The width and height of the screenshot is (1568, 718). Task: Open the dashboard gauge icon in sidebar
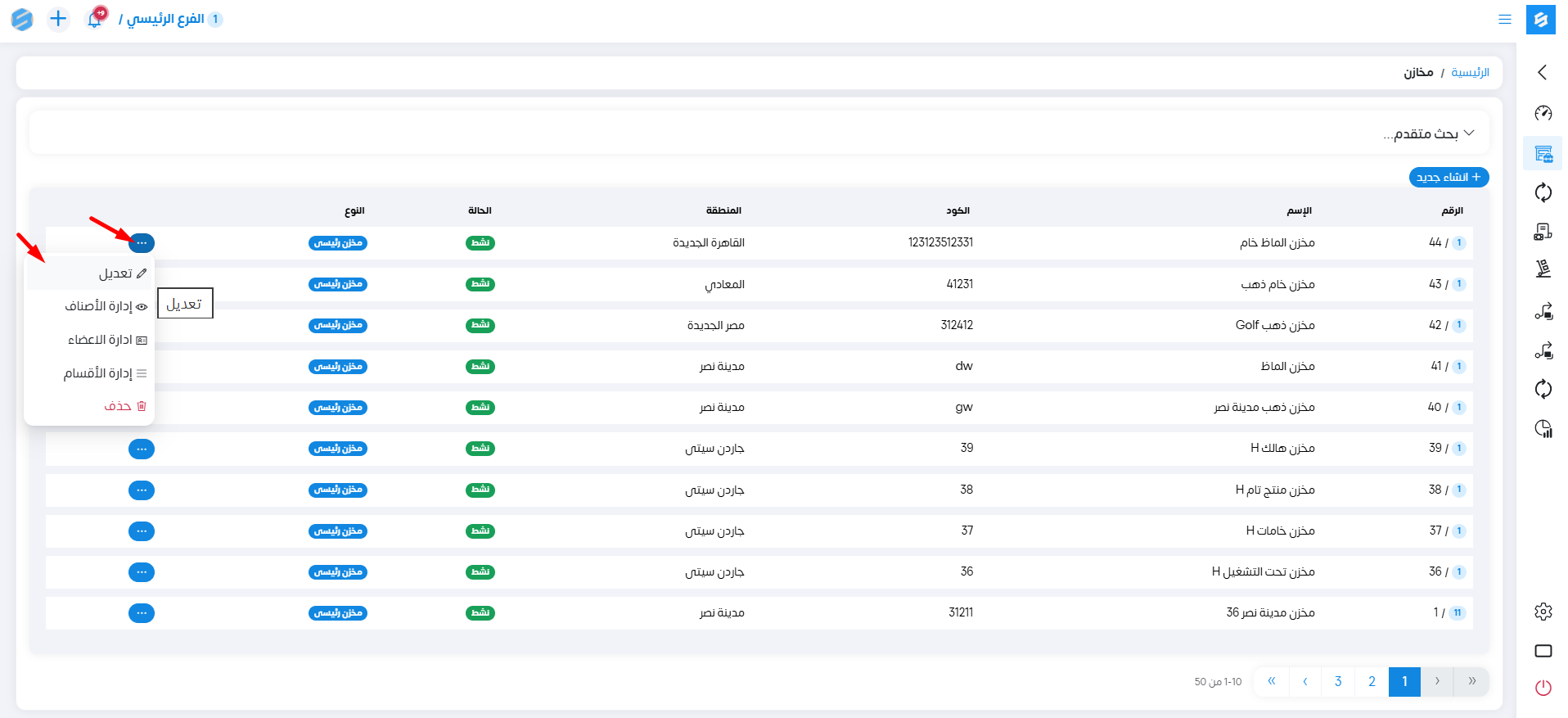coord(1543,113)
